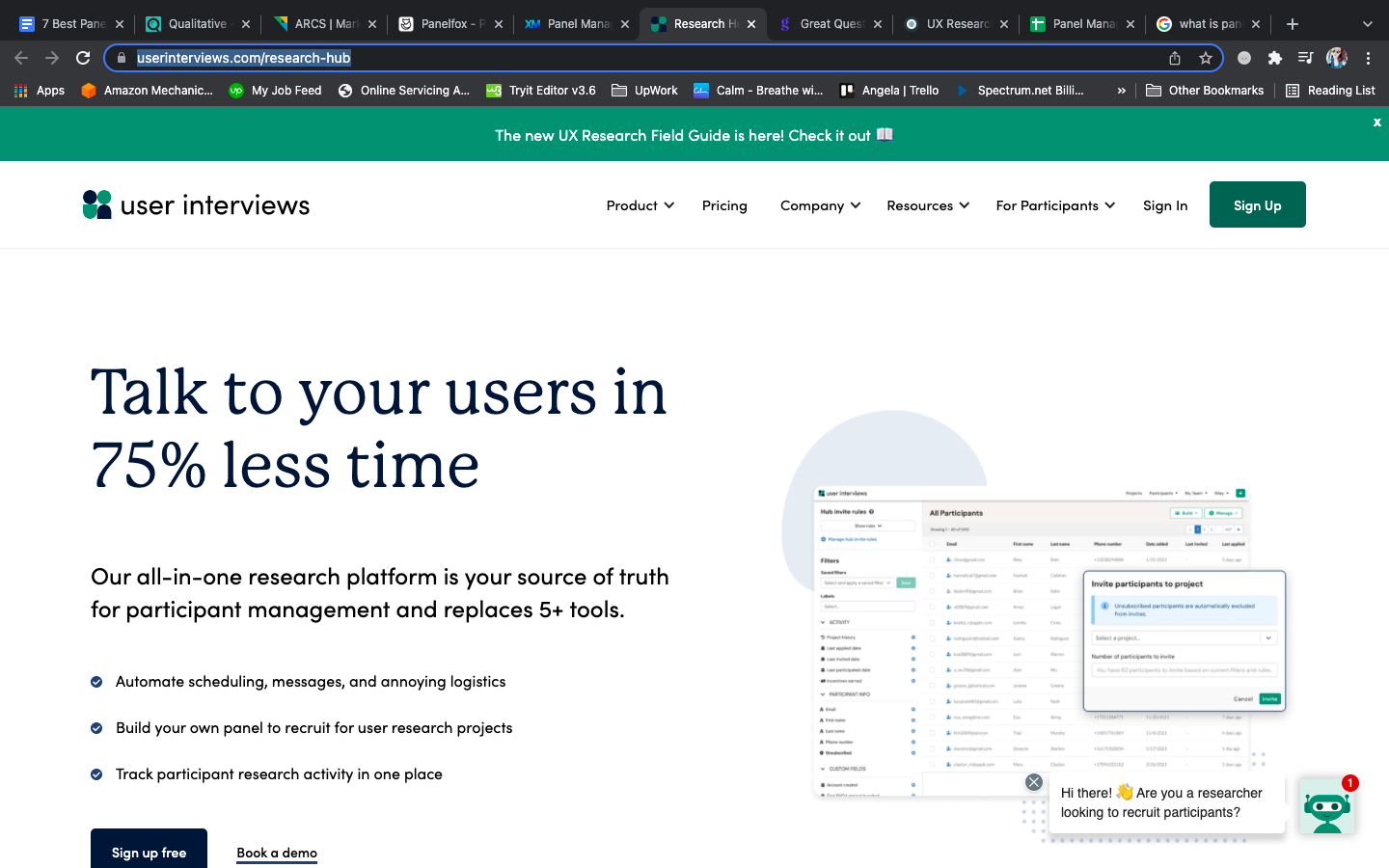This screenshot has height=868, width=1389.
Task: Open the media controls toolbar icon
Action: pyautogui.click(x=1306, y=58)
